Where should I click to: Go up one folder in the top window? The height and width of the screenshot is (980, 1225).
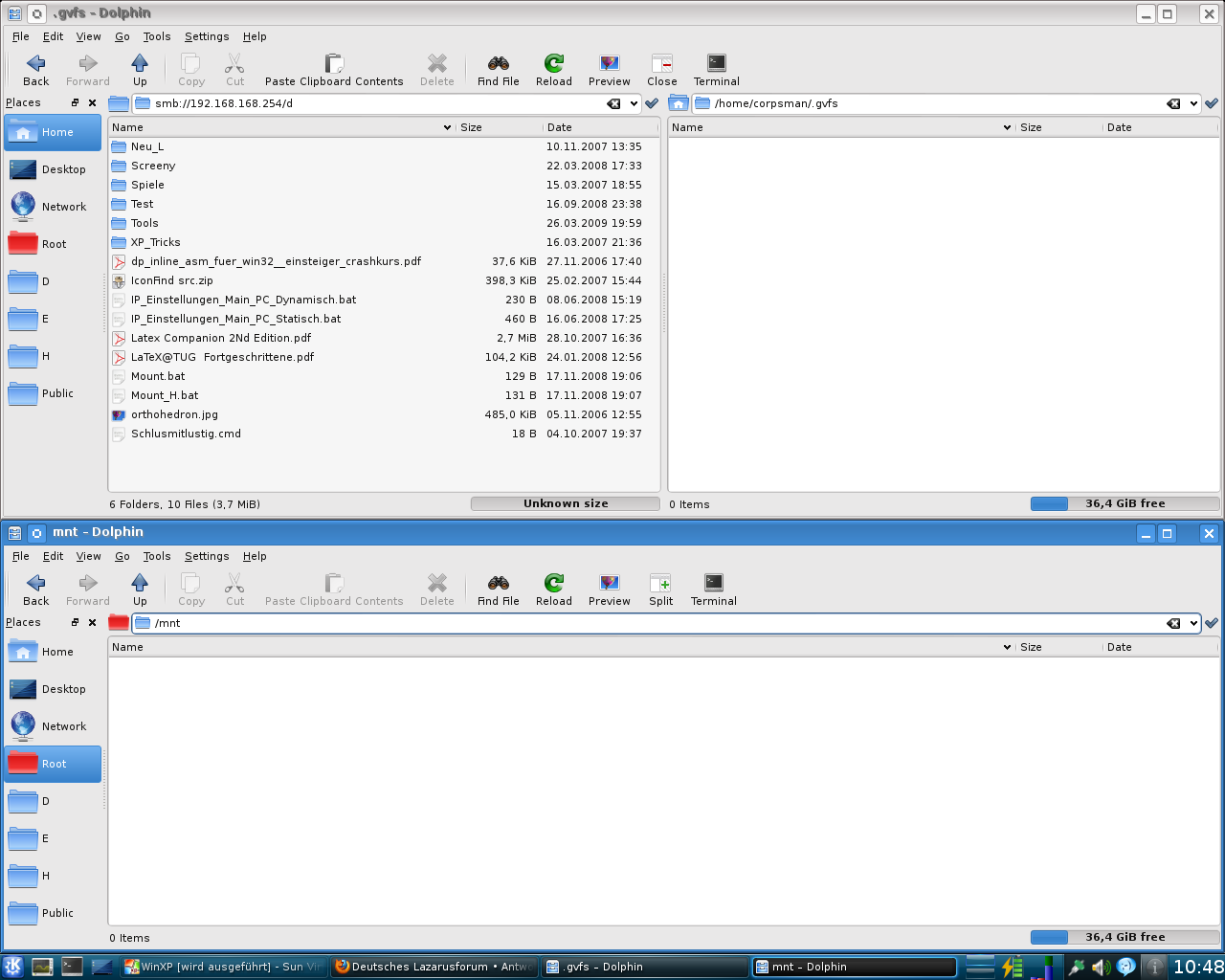140,64
